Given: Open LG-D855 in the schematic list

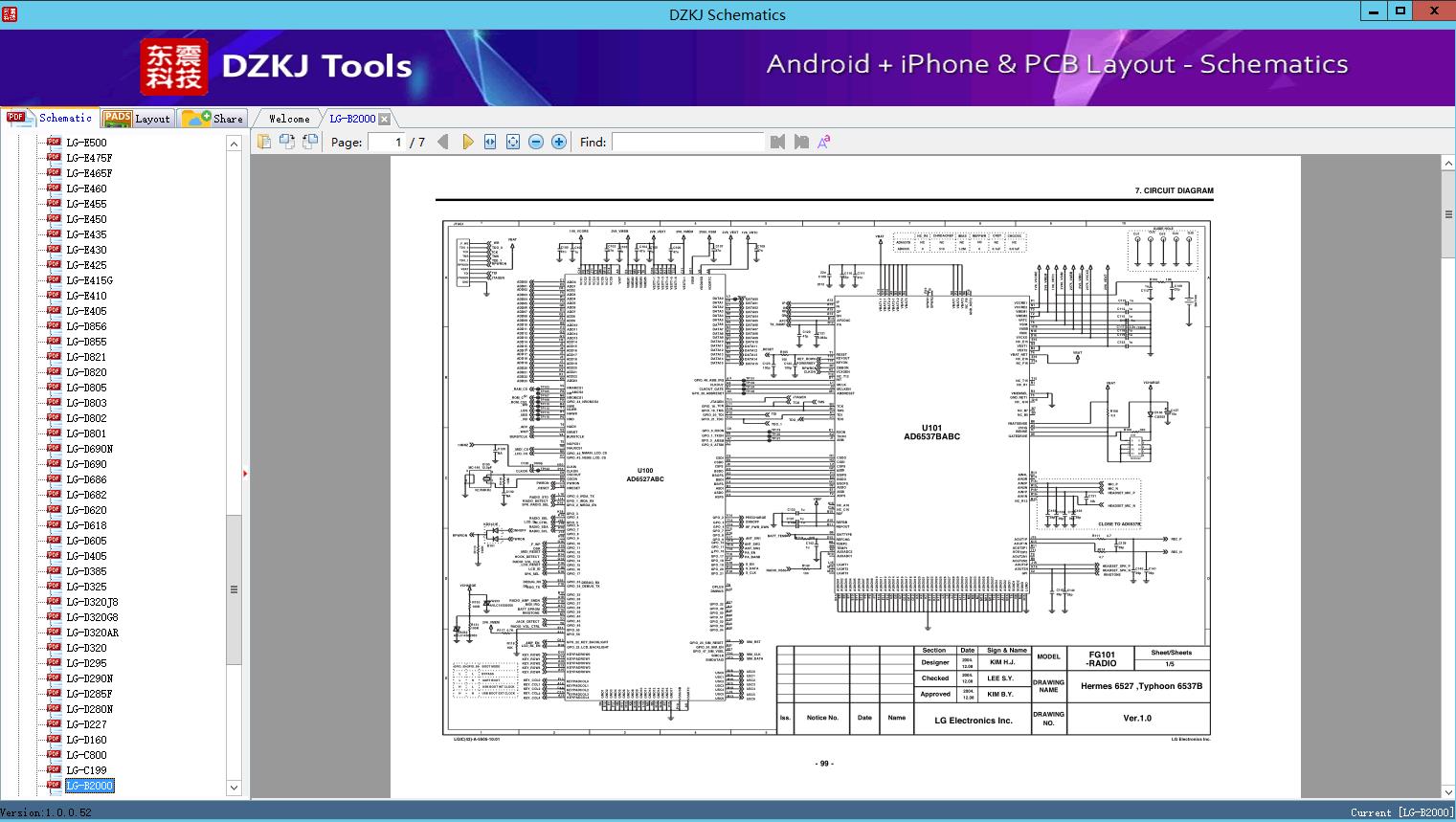Looking at the screenshot, I should click(86, 342).
